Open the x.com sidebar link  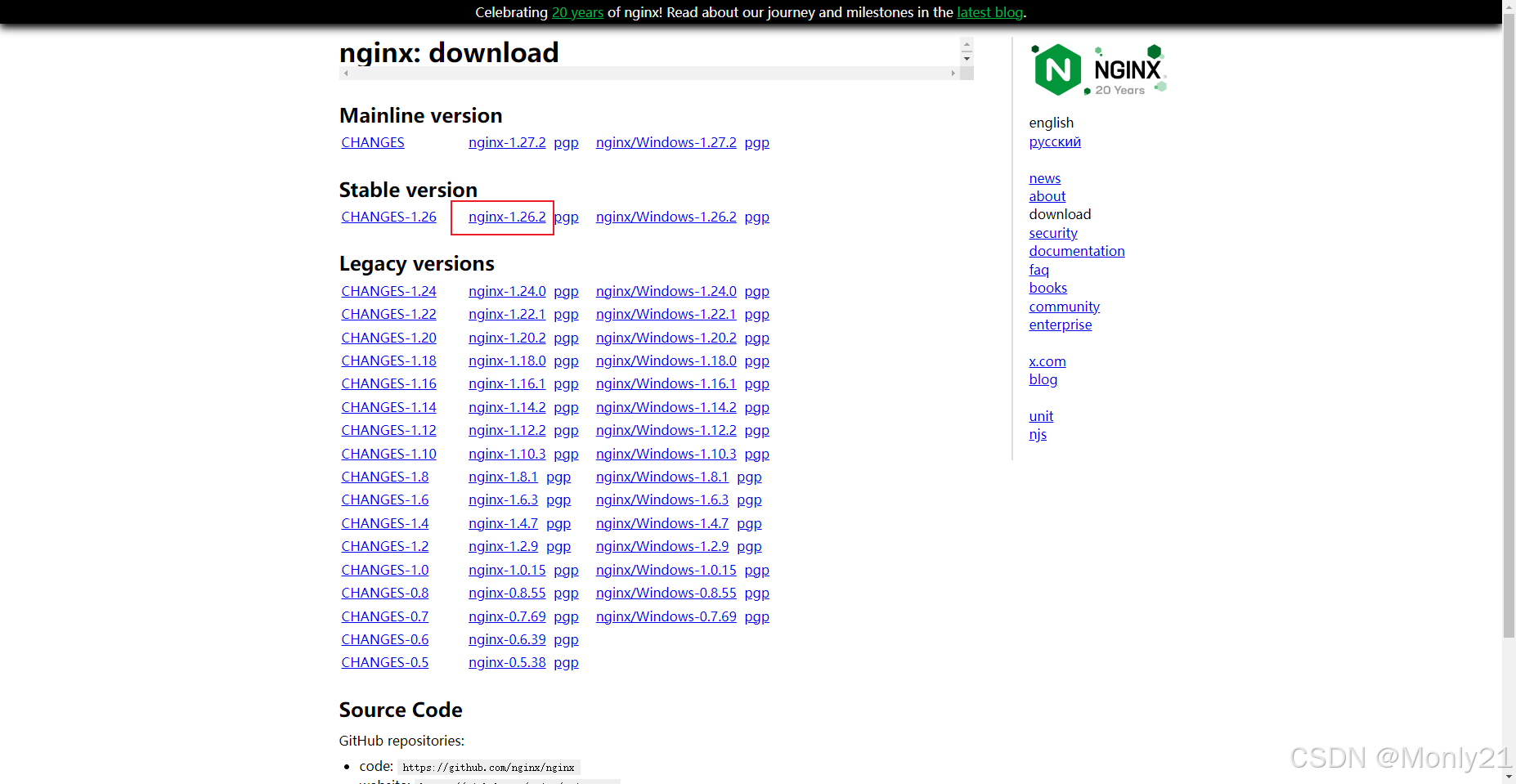tap(1047, 361)
